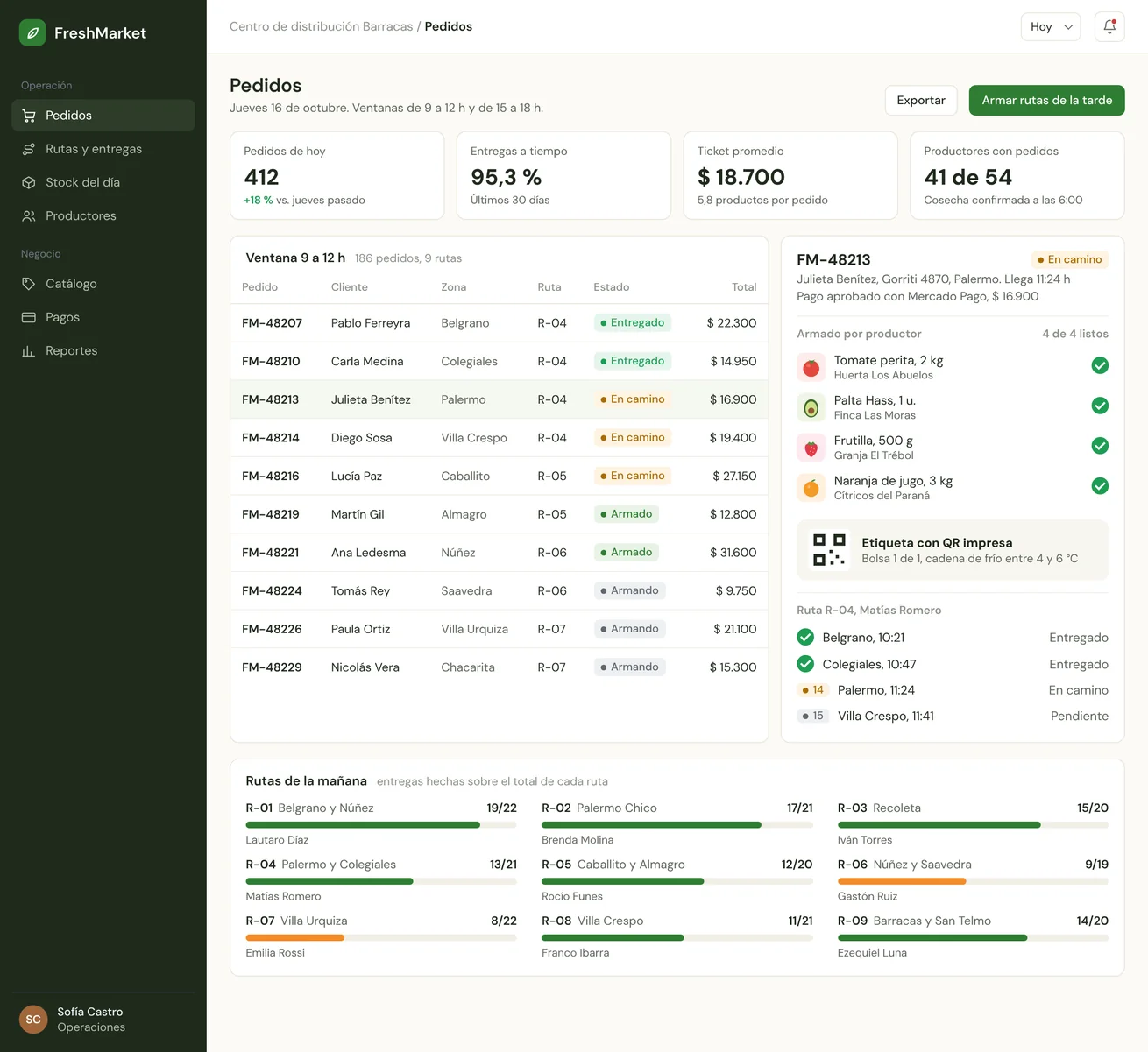Image resolution: width=1148 pixels, height=1052 pixels.
Task: Click the R-01 Belgrano y Núñez progress bar
Action: [381, 825]
